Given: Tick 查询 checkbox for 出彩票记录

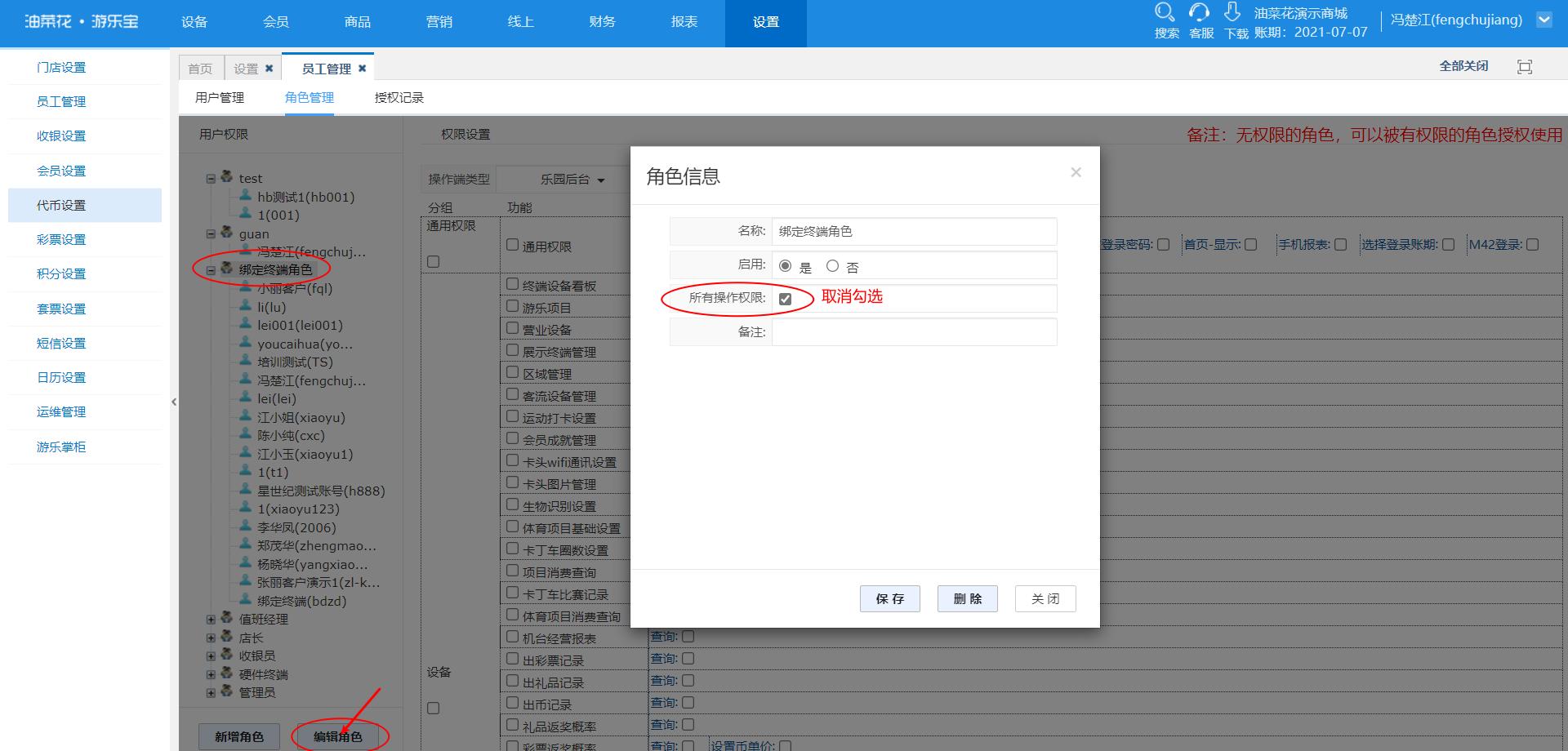Looking at the screenshot, I should pos(688,658).
